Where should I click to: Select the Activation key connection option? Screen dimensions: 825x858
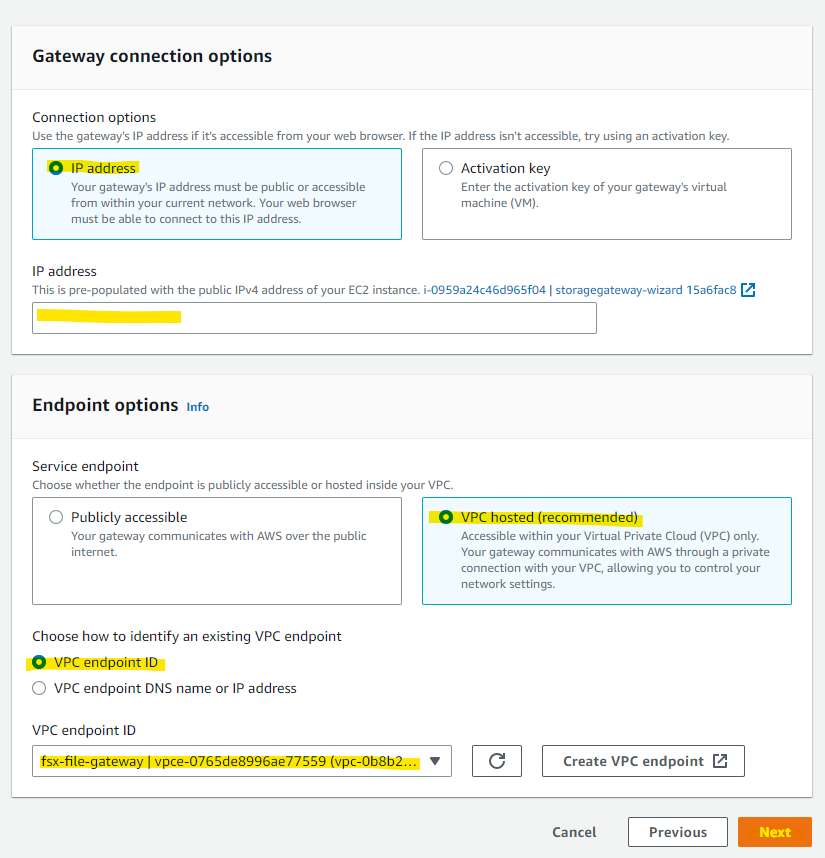click(446, 168)
